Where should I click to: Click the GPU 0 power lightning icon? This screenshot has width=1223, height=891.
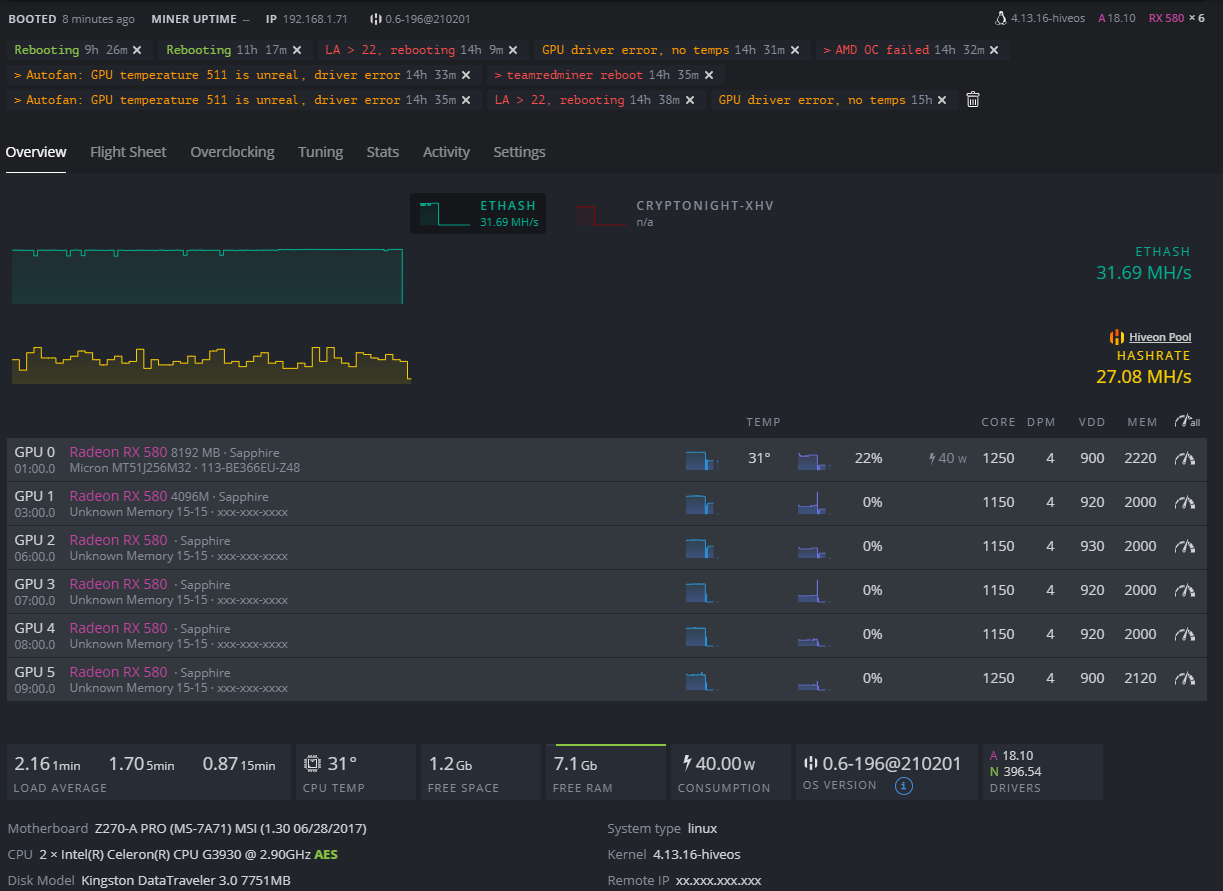[933, 459]
